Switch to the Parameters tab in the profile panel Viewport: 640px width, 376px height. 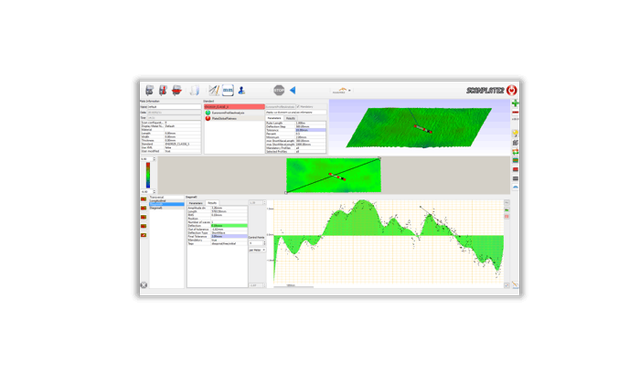(196, 203)
